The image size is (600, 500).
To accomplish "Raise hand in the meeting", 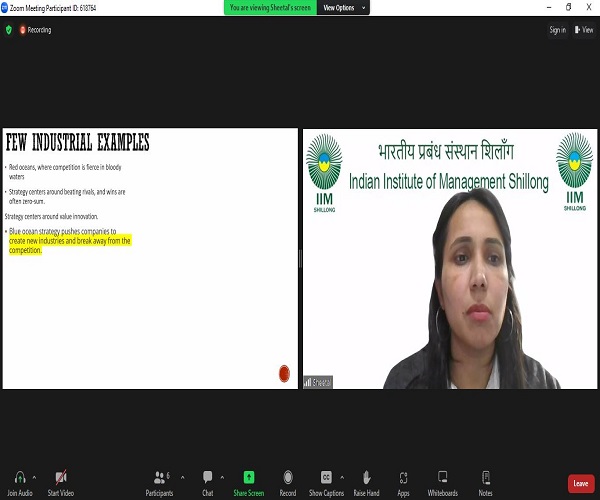I will click(x=366, y=483).
